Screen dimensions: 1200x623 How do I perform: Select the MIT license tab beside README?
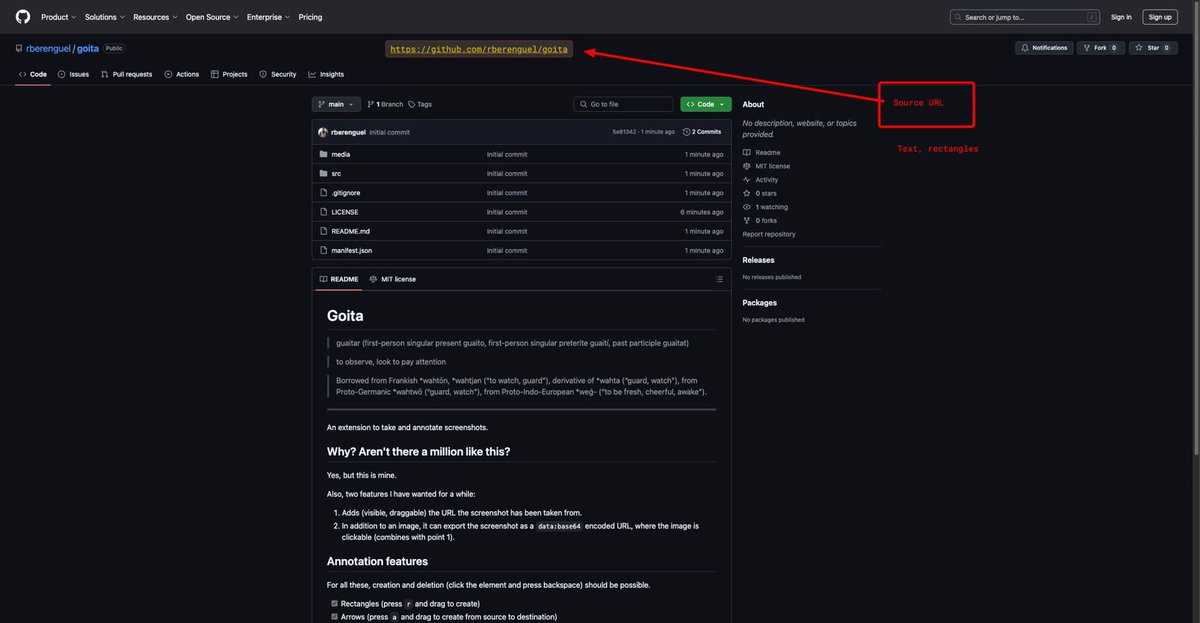coord(392,279)
